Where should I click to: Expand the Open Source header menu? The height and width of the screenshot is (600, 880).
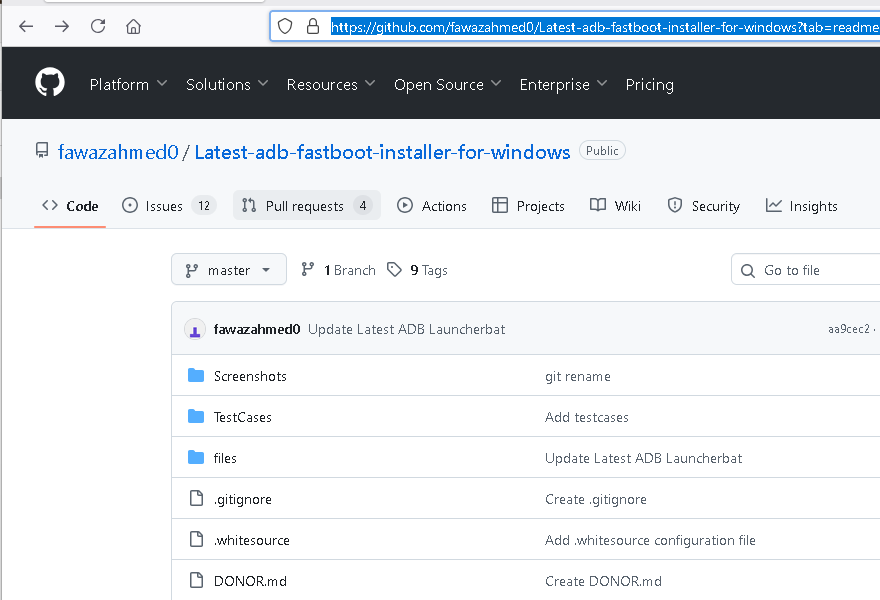[448, 85]
